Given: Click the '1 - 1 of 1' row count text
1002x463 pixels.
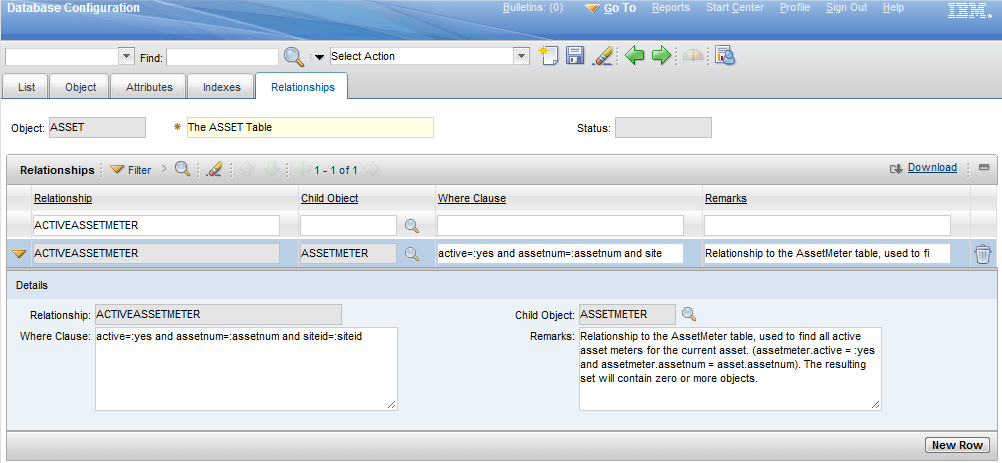Looking at the screenshot, I should (x=336, y=170).
